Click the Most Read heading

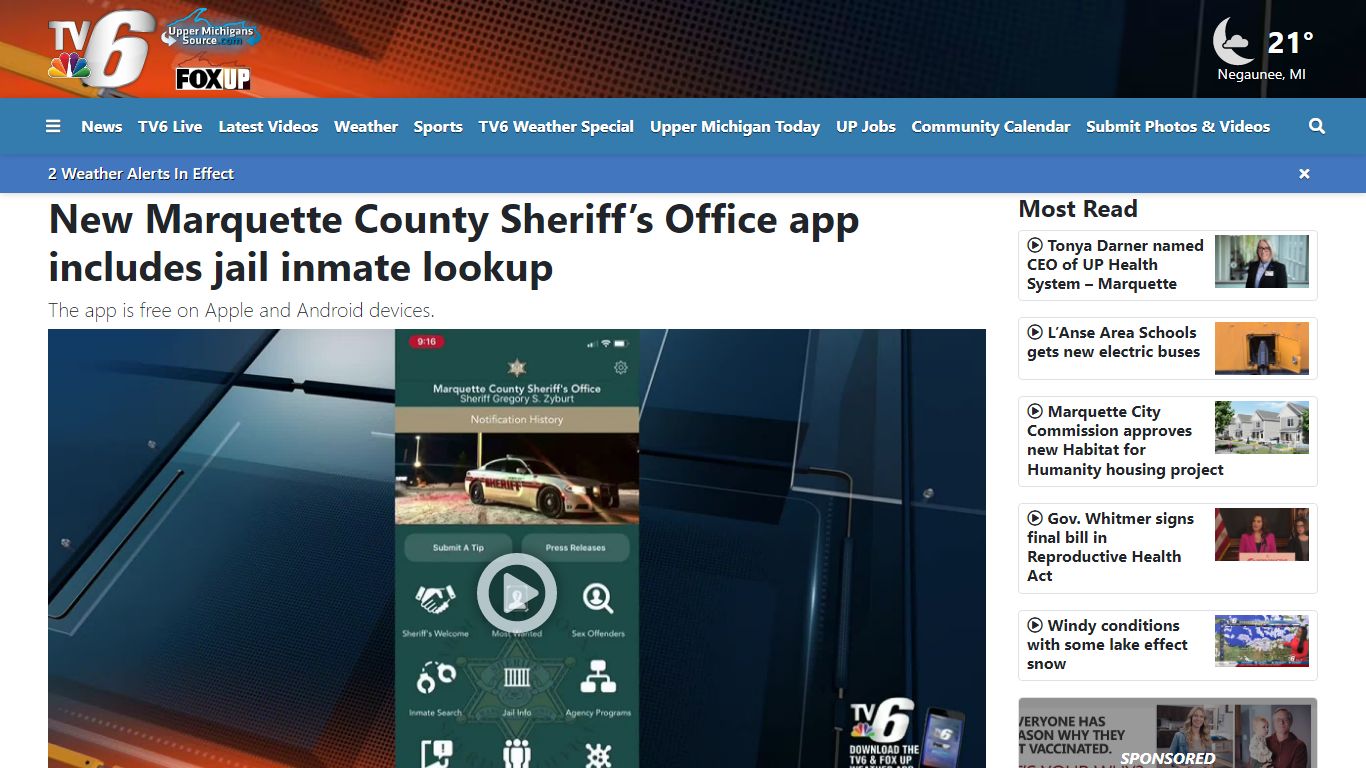[x=1078, y=209]
